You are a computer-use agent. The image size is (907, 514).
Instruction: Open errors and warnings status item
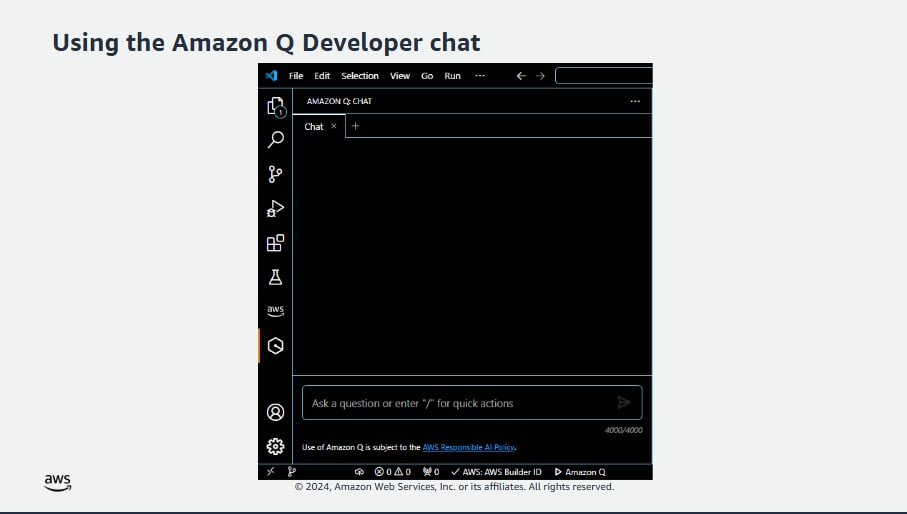click(x=393, y=472)
